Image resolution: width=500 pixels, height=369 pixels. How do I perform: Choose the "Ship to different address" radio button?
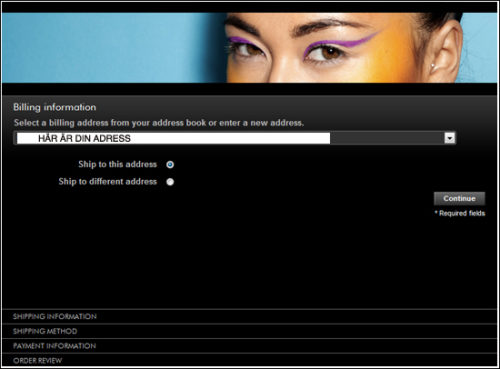(170, 182)
